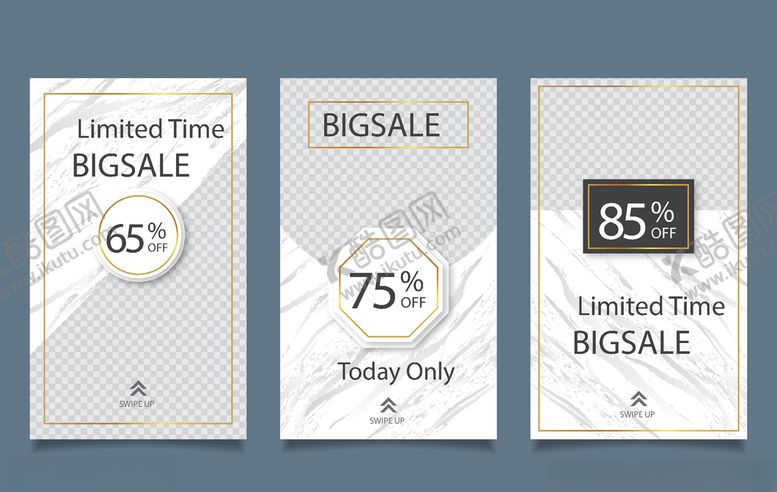Click BIGSALE heading on left card

tap(131, 165)
